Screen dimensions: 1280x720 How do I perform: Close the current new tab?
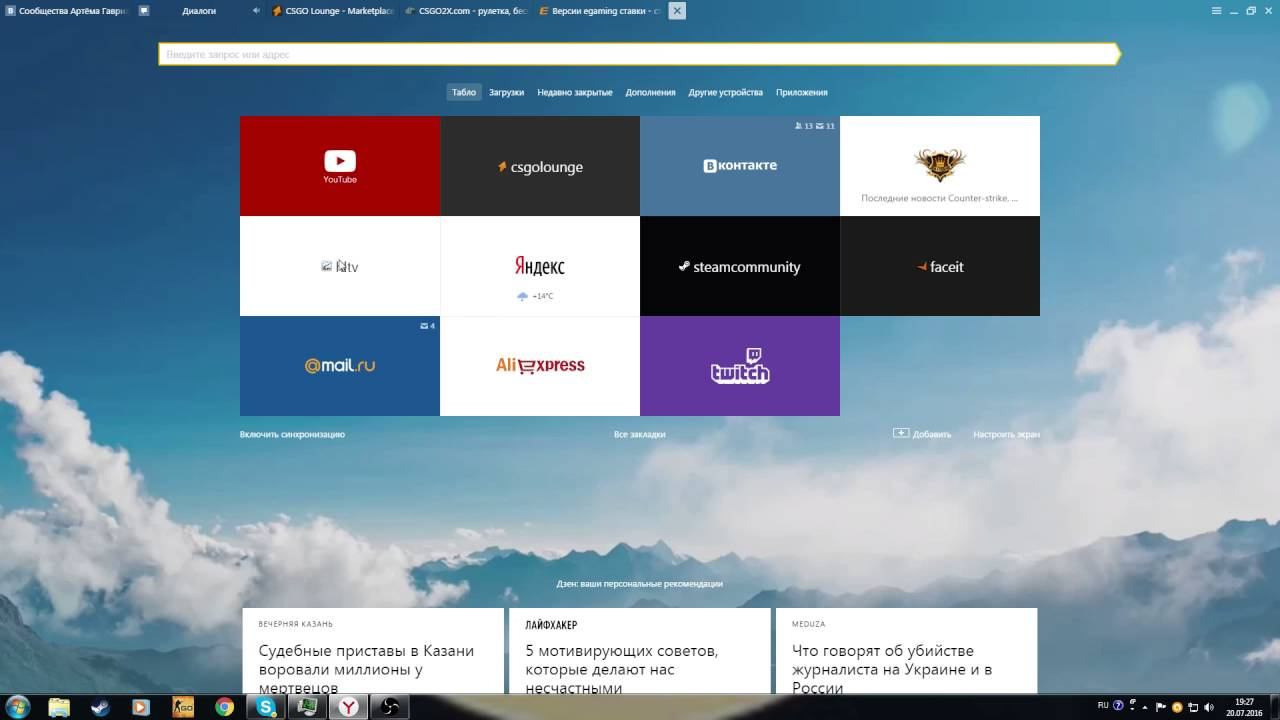[677, 10]
